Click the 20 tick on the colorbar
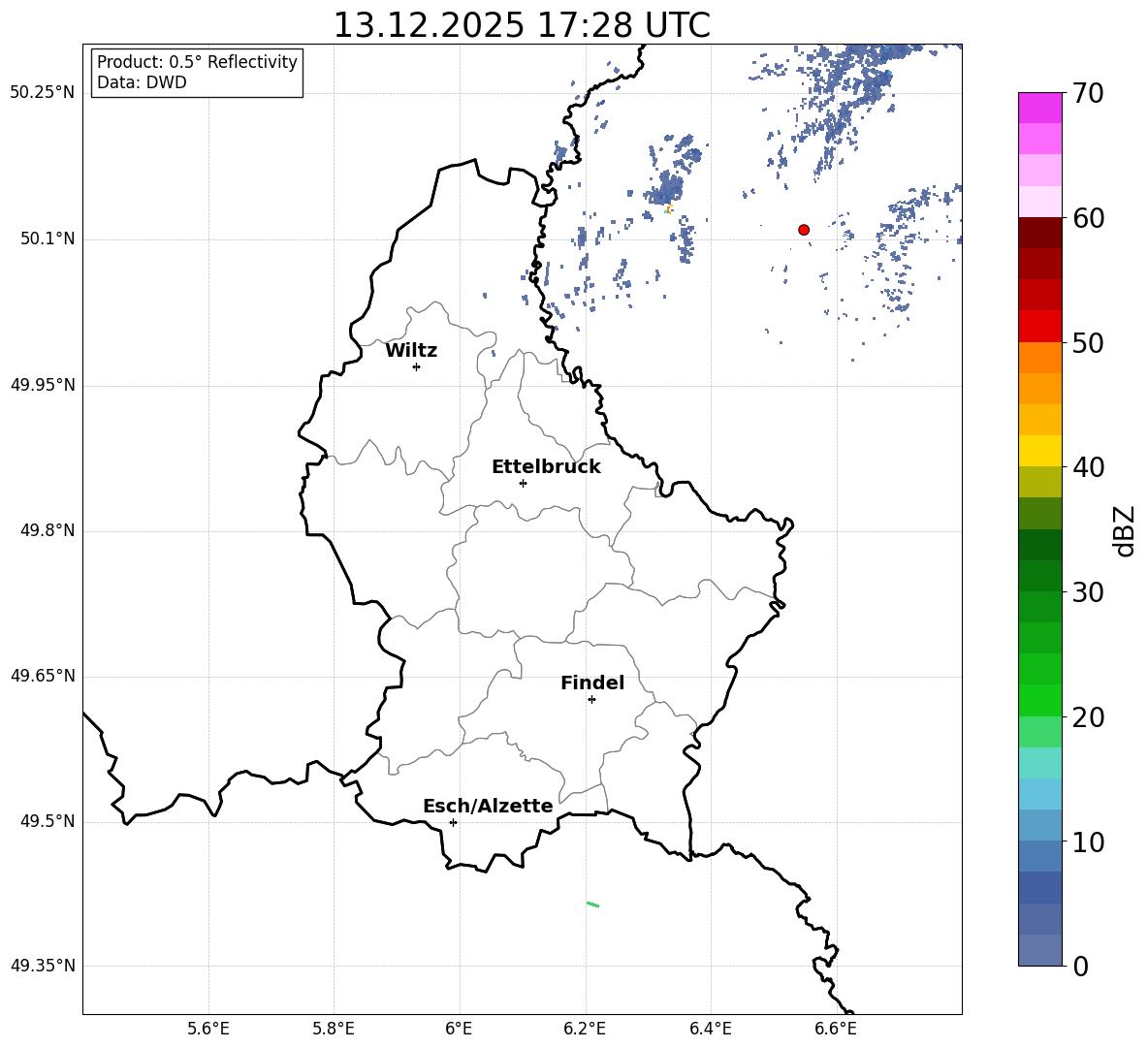 click(x=1088, y=716)
